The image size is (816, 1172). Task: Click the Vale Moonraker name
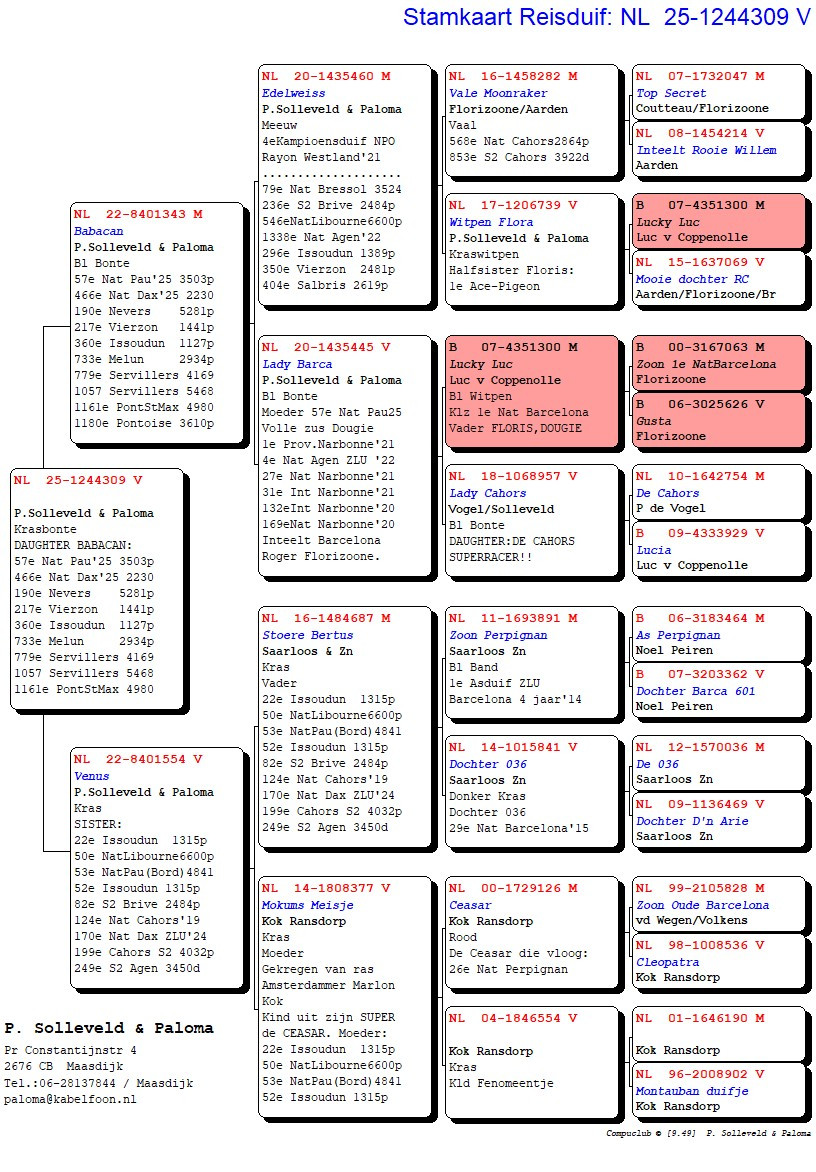(x=498, y=93)
